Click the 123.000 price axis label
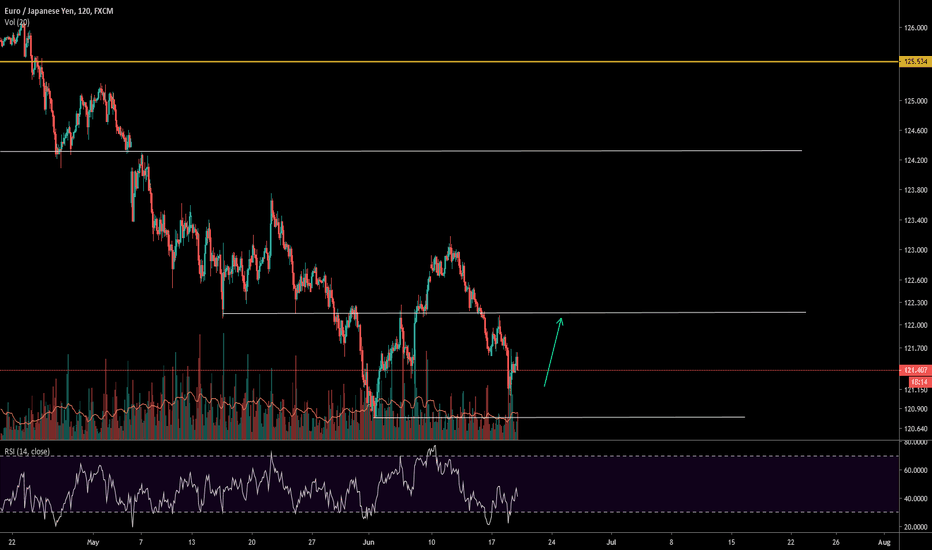Viewport: 932px width, 550px height. 915,250
